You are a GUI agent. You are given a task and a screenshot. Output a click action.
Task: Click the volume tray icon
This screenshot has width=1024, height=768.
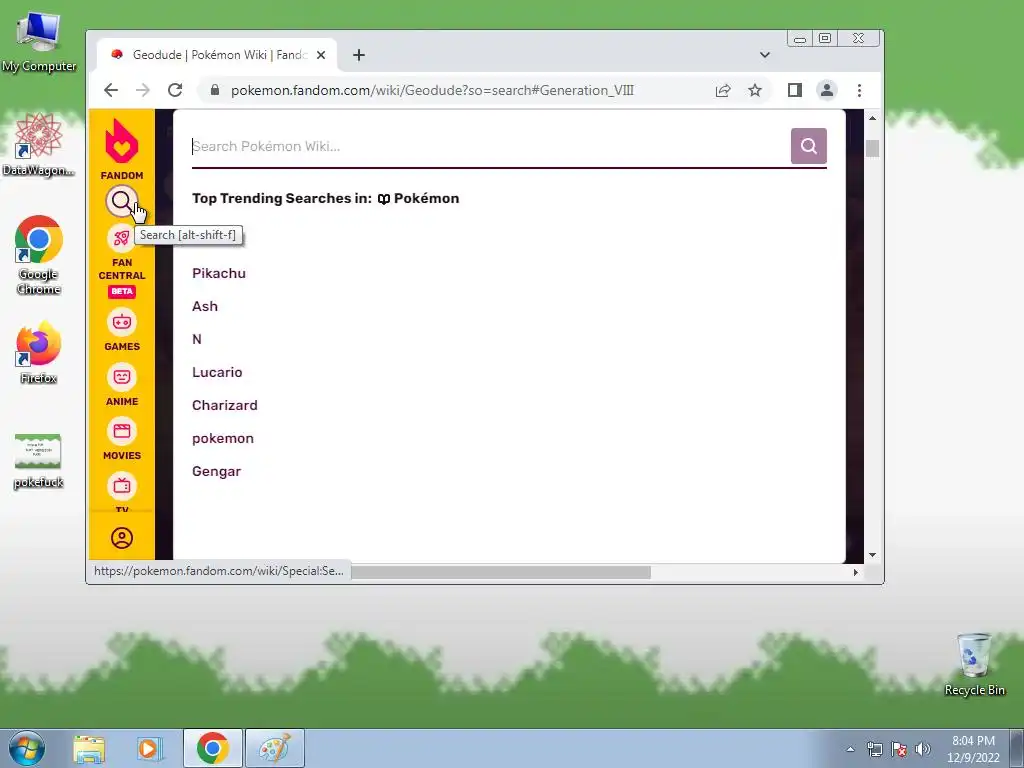[x=923, y=749]
